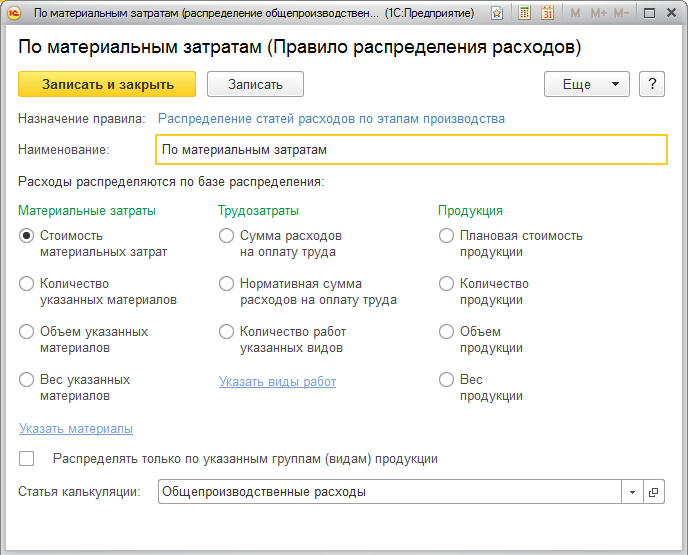Open the Статья калькуляции value in a separate form
The image size is (688, 555).
point(654,492)
